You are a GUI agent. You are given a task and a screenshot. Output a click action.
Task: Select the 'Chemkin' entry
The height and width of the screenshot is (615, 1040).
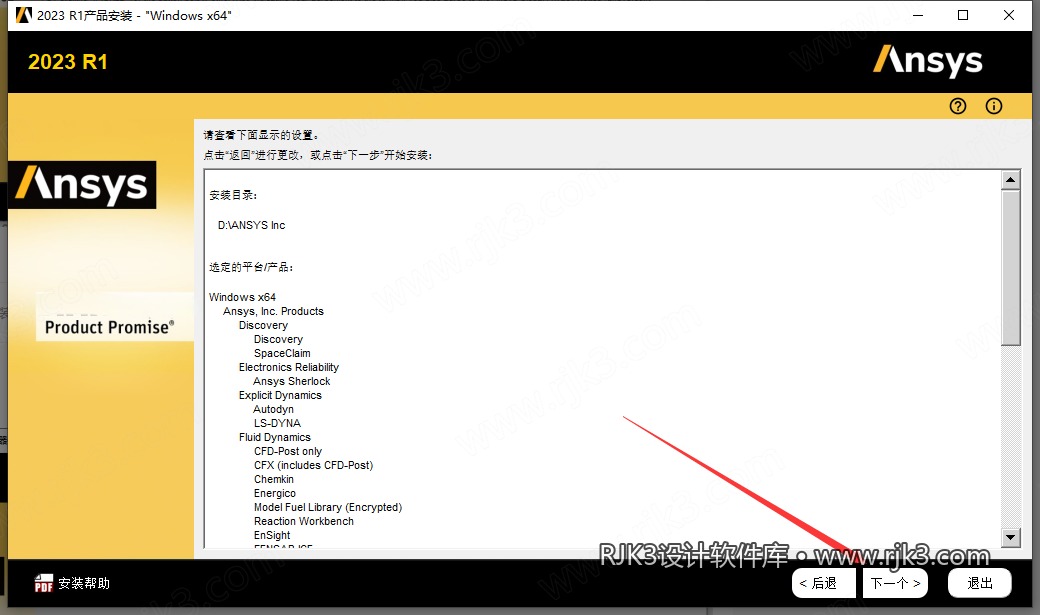click(273, 479)
